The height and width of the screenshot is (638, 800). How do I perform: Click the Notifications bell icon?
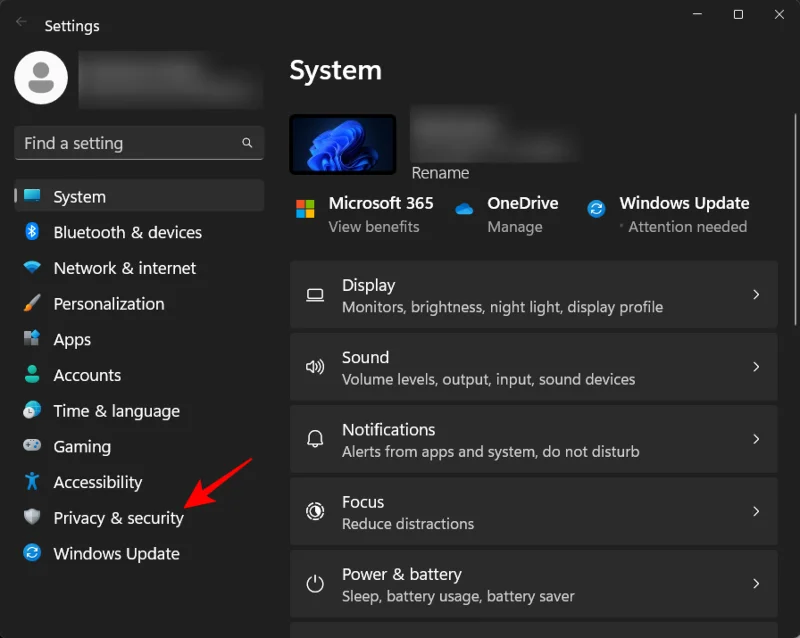tap(315, 440)
